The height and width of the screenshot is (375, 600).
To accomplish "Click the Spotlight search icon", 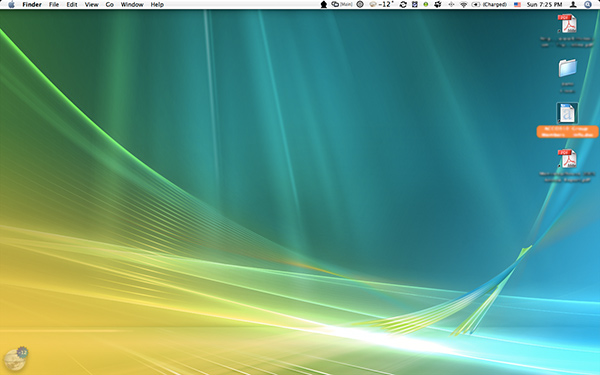I will (x=588, y=5).
